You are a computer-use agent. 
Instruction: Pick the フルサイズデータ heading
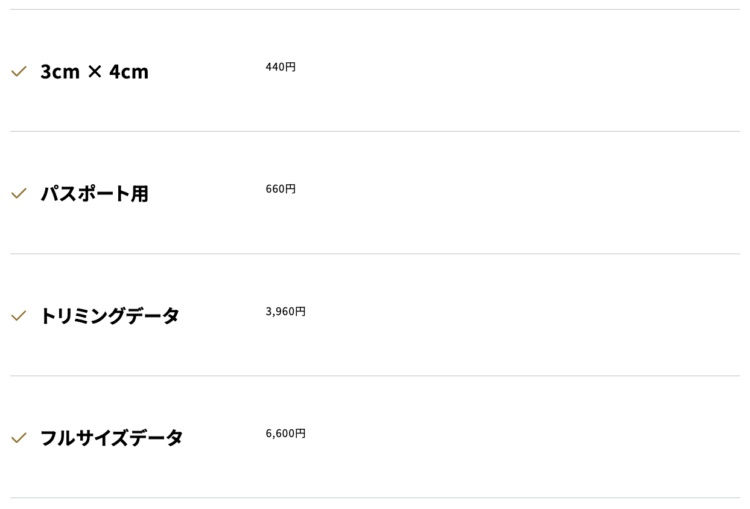(x=111, y=438)
